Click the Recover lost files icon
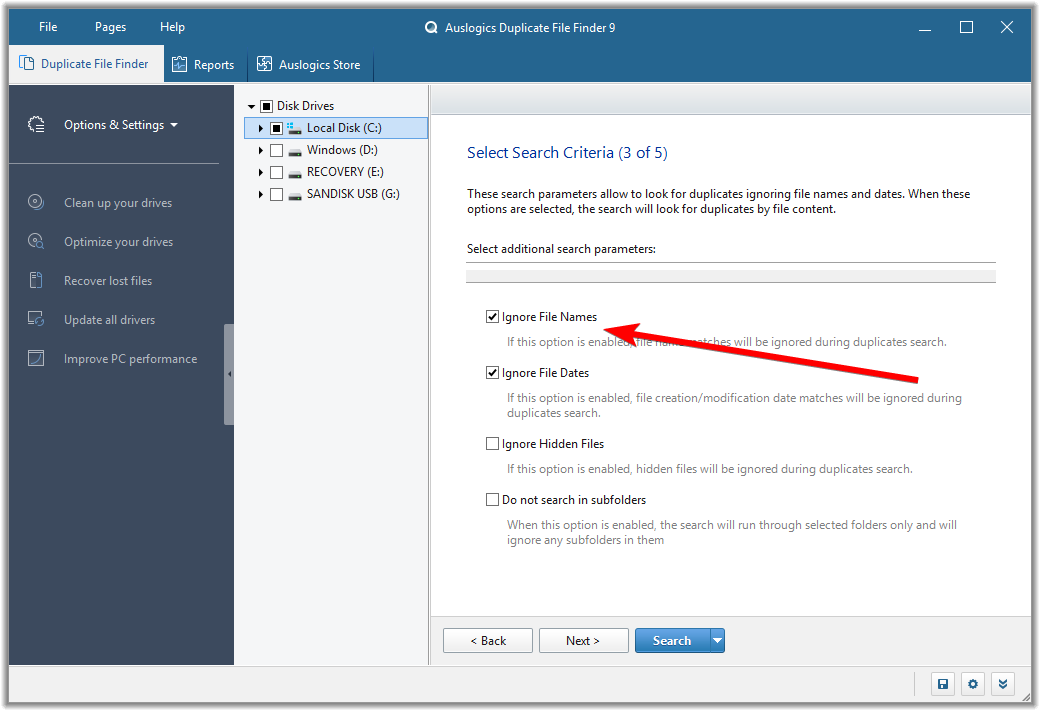The width and height of the screenshot is (1040, 711). [x=36, y=280]
